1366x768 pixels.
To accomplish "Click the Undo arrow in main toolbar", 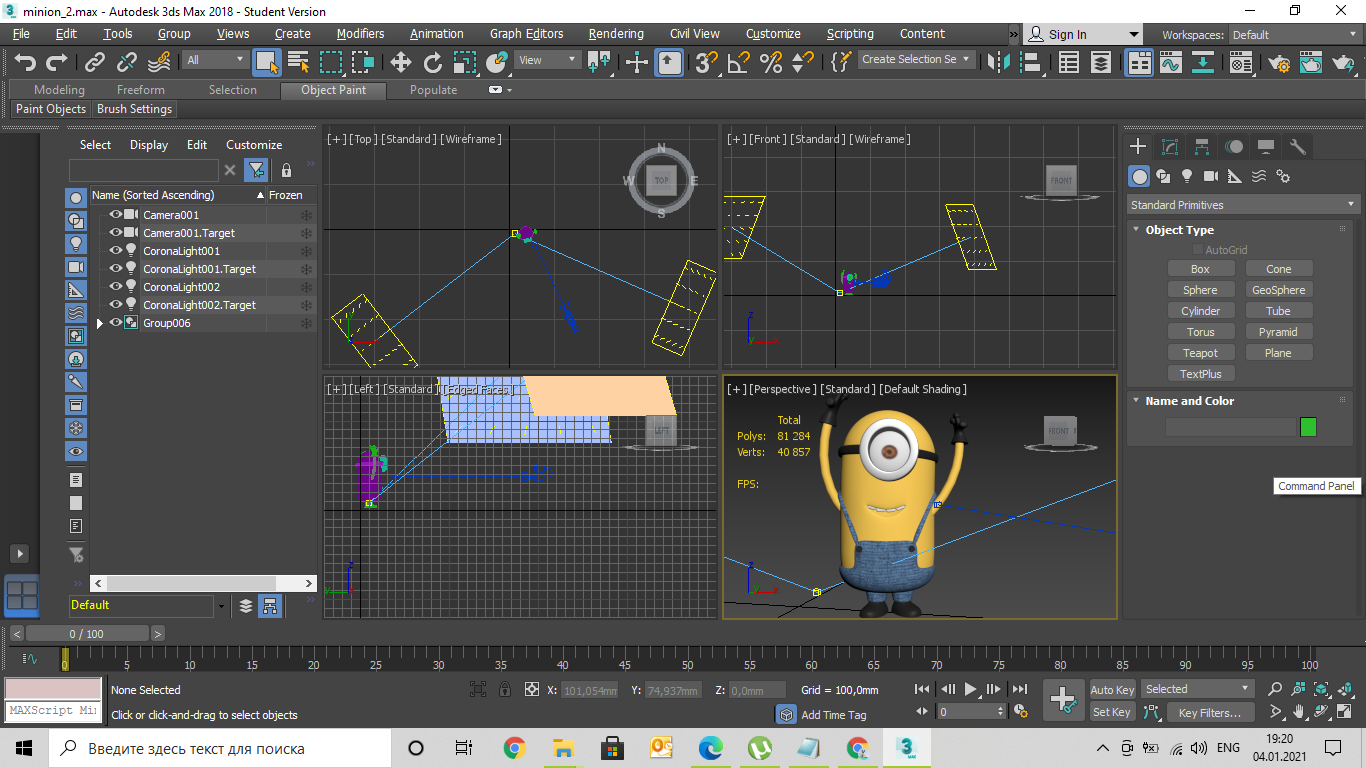I will pos(25,62).
